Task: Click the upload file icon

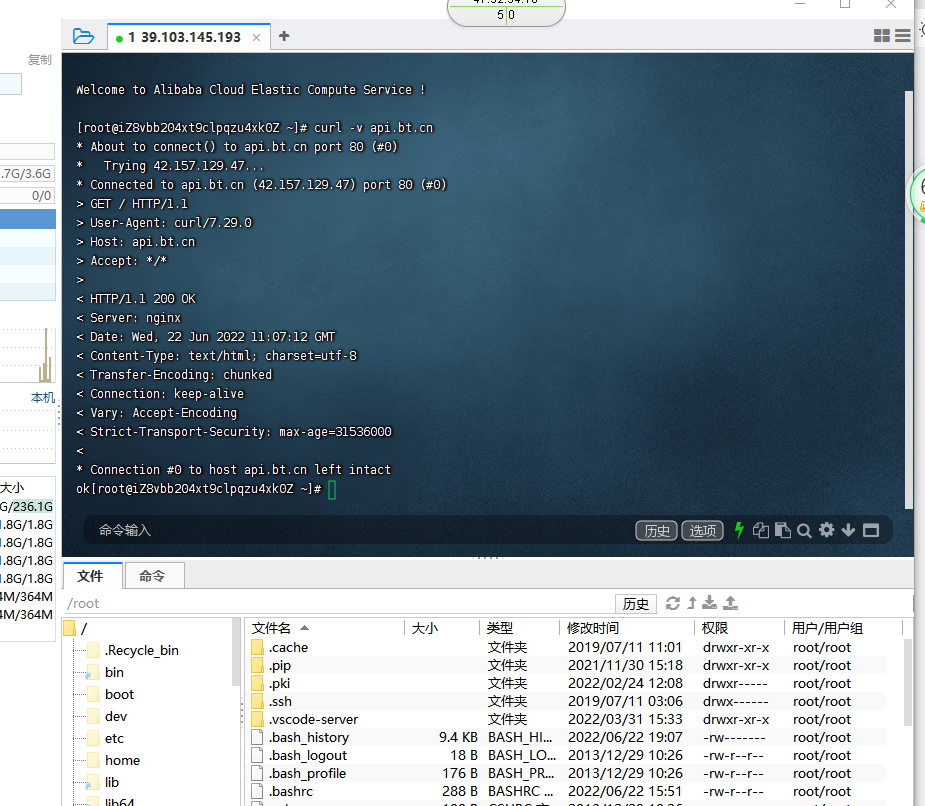Action: 730,602
